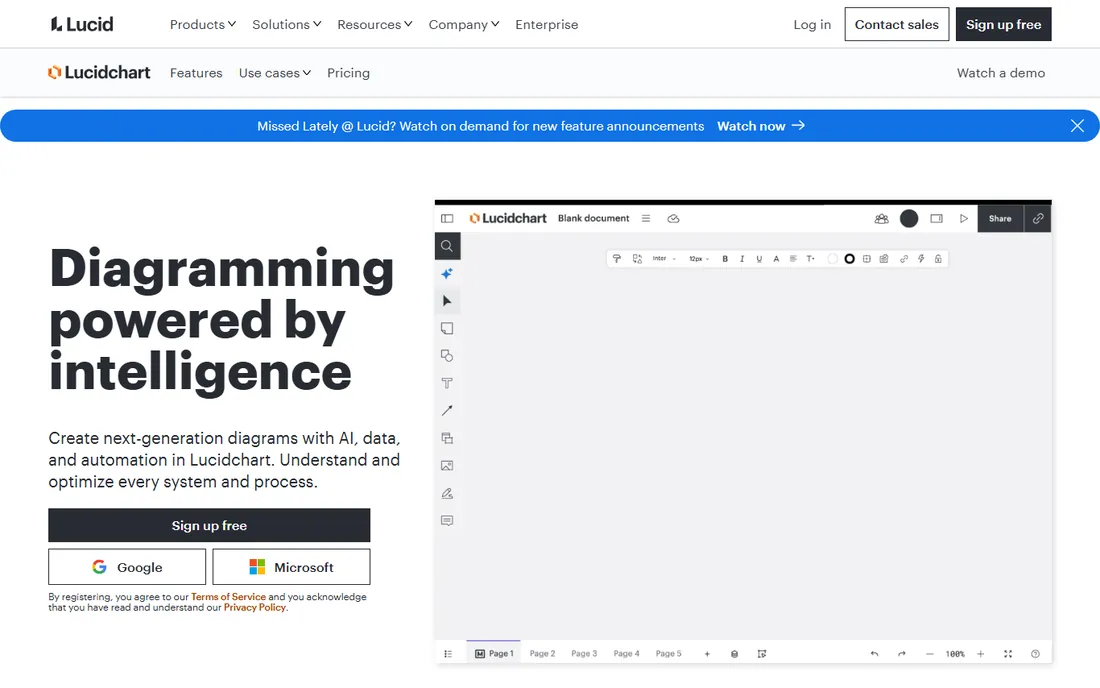Click the dark user avatar circle
The width and height of the screenshot is (1100, 688).
pyautogui.click(x=909, y=219)
